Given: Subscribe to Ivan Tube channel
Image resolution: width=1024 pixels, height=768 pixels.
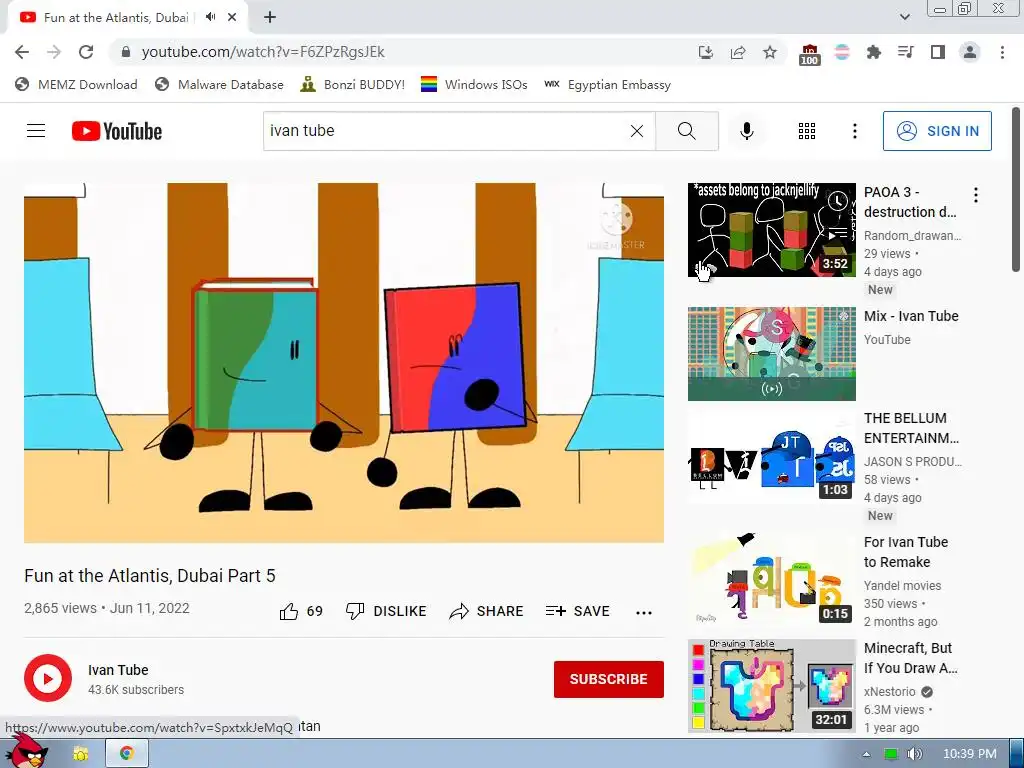Looking at the screenshot, I should [x=609, y=679].
